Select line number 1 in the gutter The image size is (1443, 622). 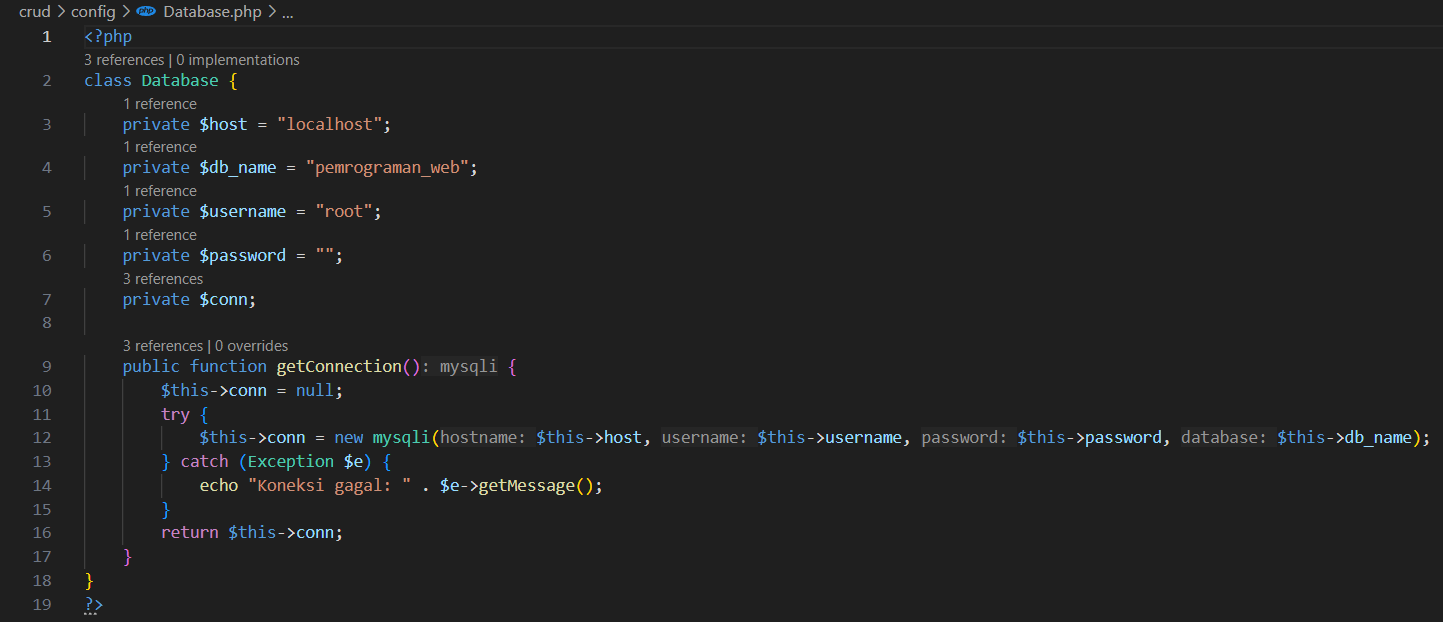point(46,35)
